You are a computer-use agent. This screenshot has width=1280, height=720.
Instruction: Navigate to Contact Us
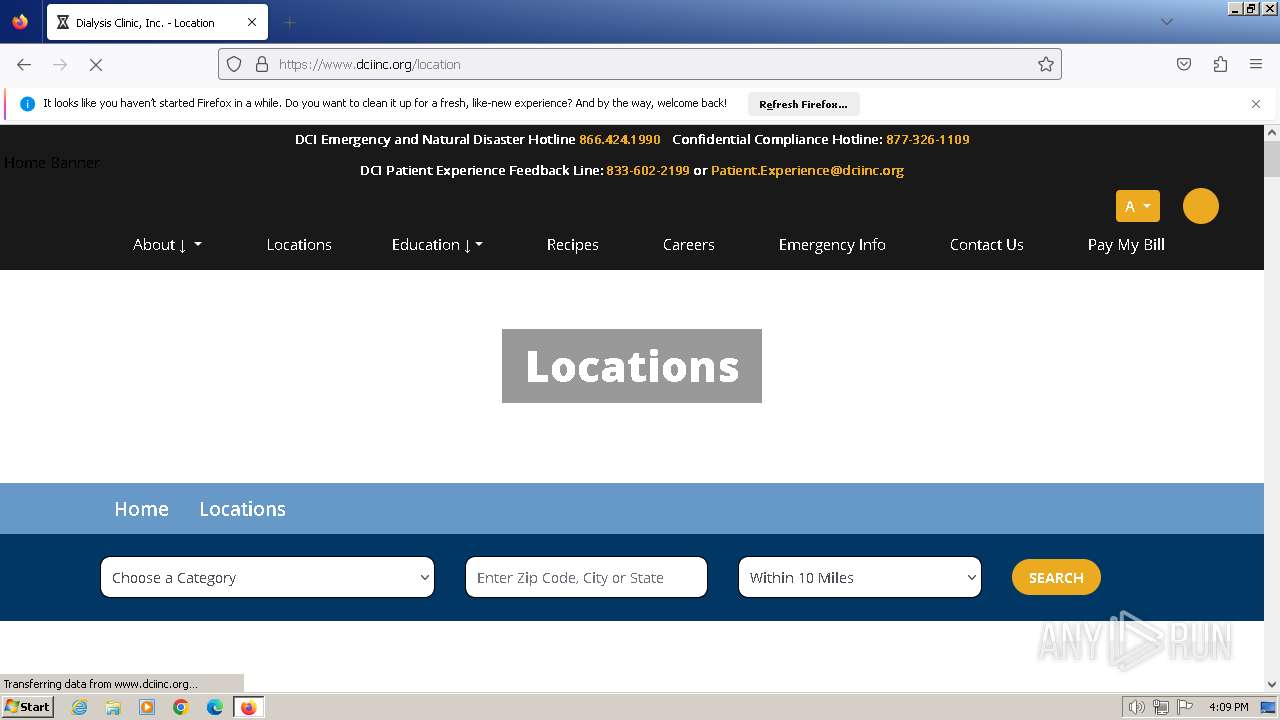pos(987,244)
